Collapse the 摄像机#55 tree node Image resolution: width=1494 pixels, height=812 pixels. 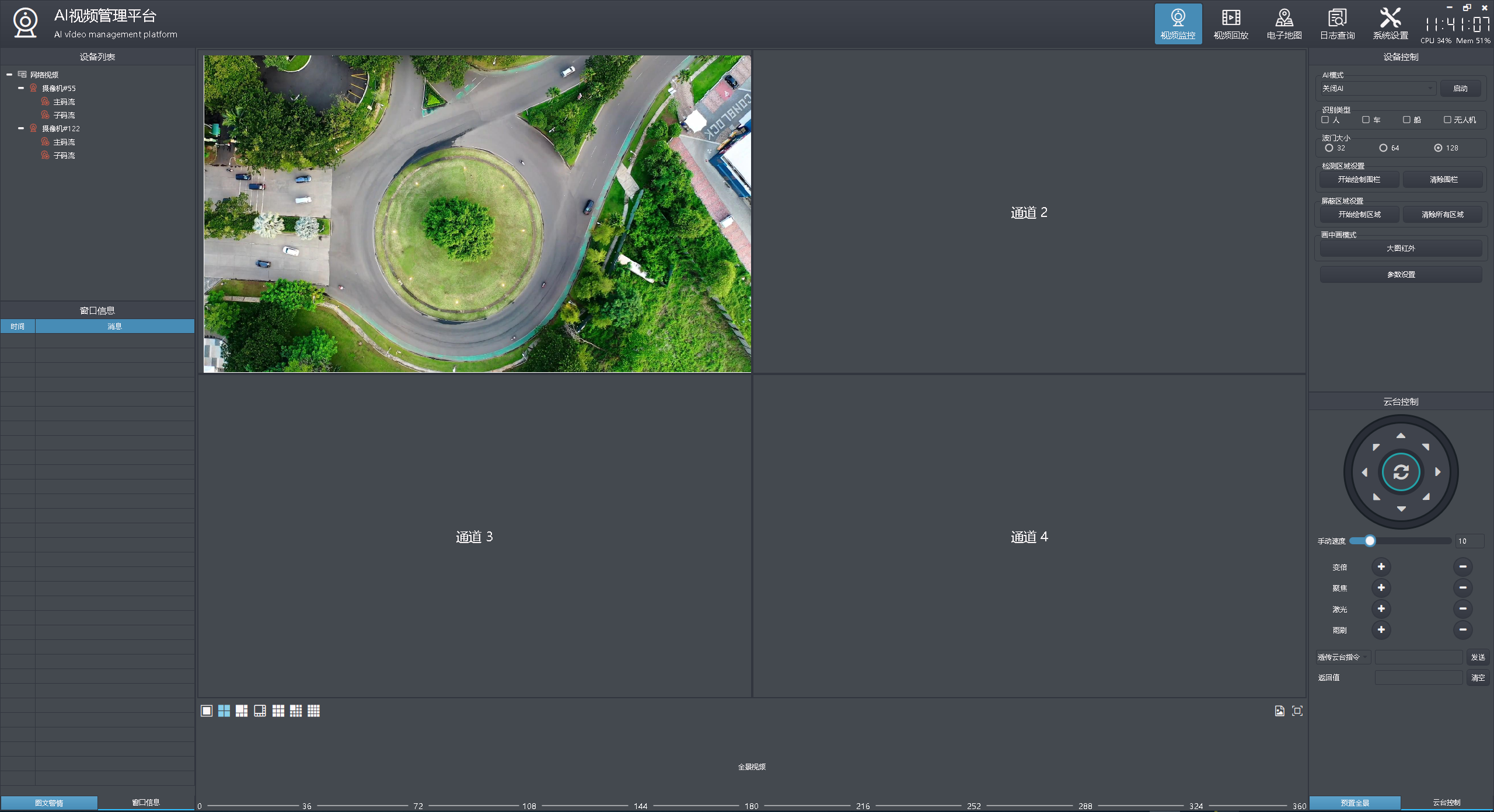[x=21, y=88]
